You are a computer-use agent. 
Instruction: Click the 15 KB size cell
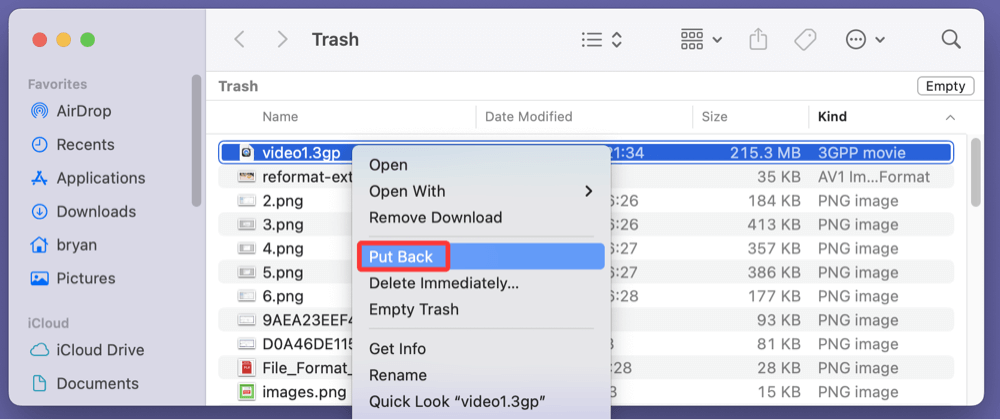(780, 392)
